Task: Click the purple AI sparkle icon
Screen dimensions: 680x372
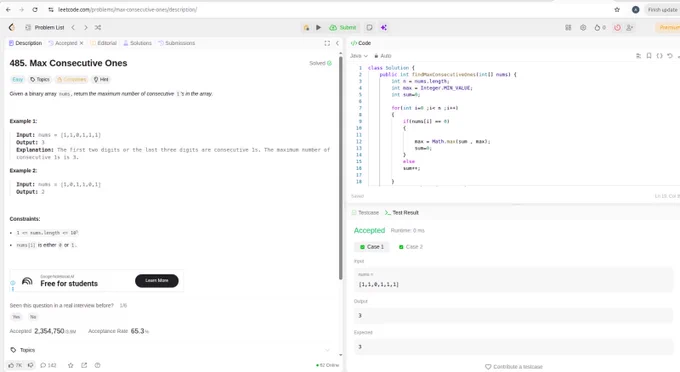Action: pyautogui.click(x=384, y=27)
